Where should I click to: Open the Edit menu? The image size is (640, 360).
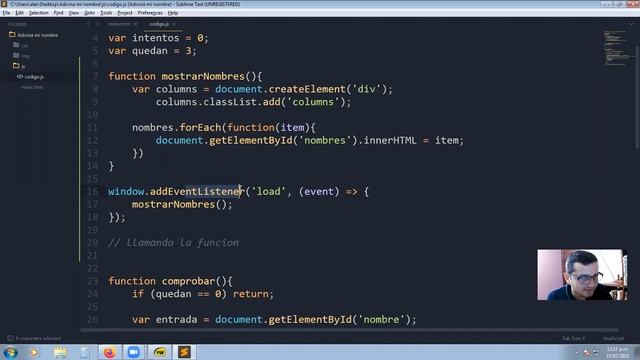[x=19, y=13]
